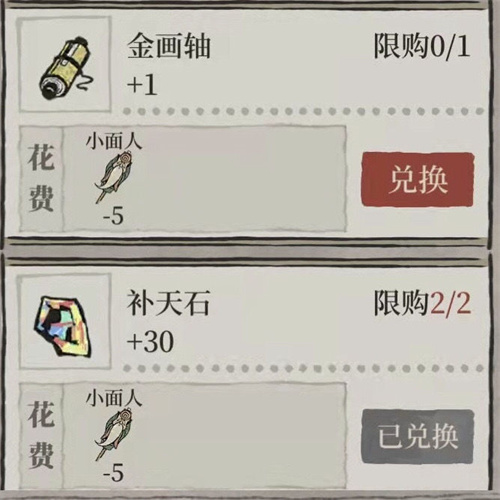Click the gray 已兑换 button
This screenshot has height=500, width=500.
(x=418, y=436)
